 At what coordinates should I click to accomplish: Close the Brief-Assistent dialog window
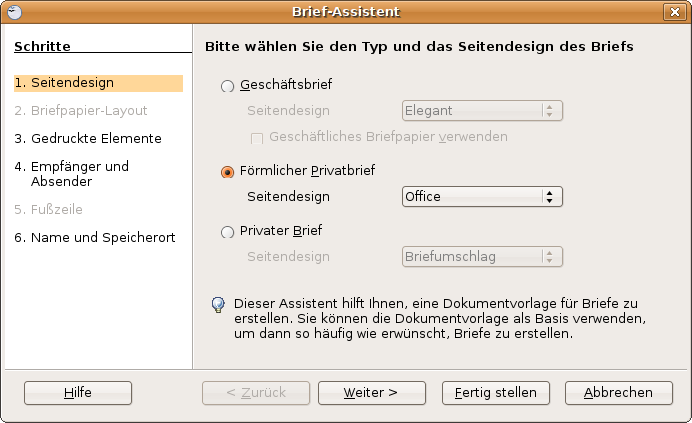click(674, 12)
